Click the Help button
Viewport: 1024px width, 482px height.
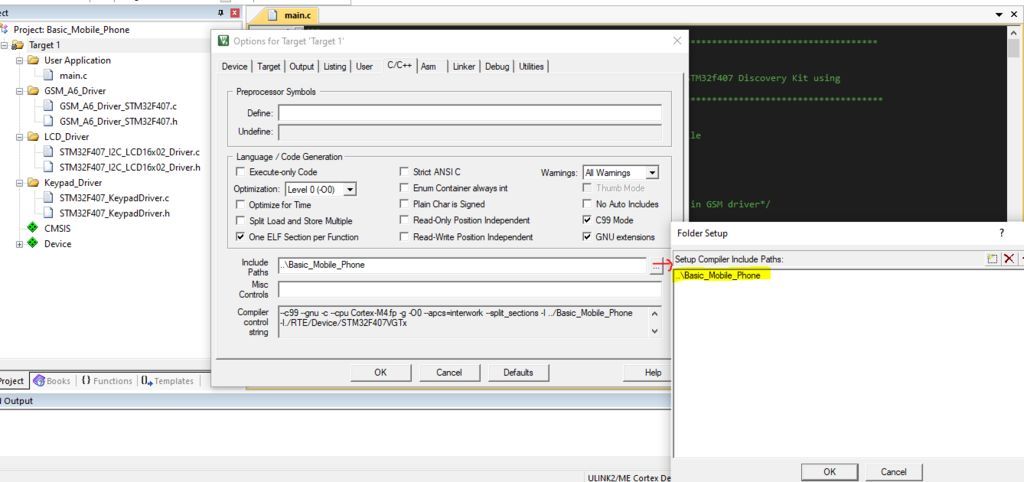648,372
